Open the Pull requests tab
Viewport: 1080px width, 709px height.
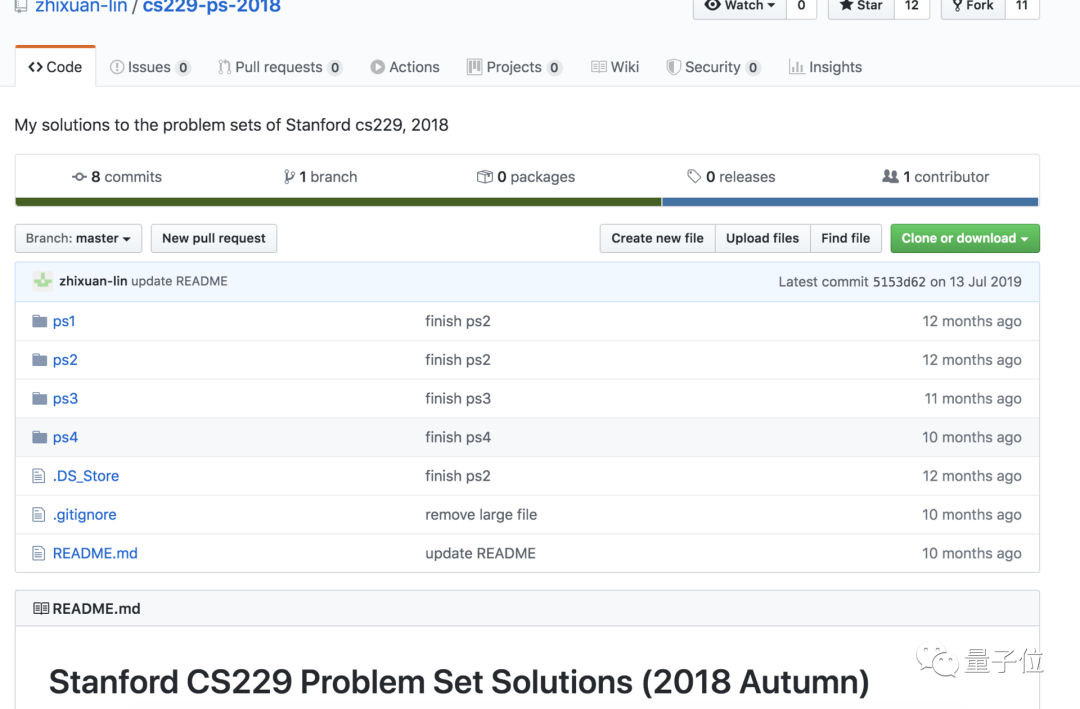click(x=279, y=67)
